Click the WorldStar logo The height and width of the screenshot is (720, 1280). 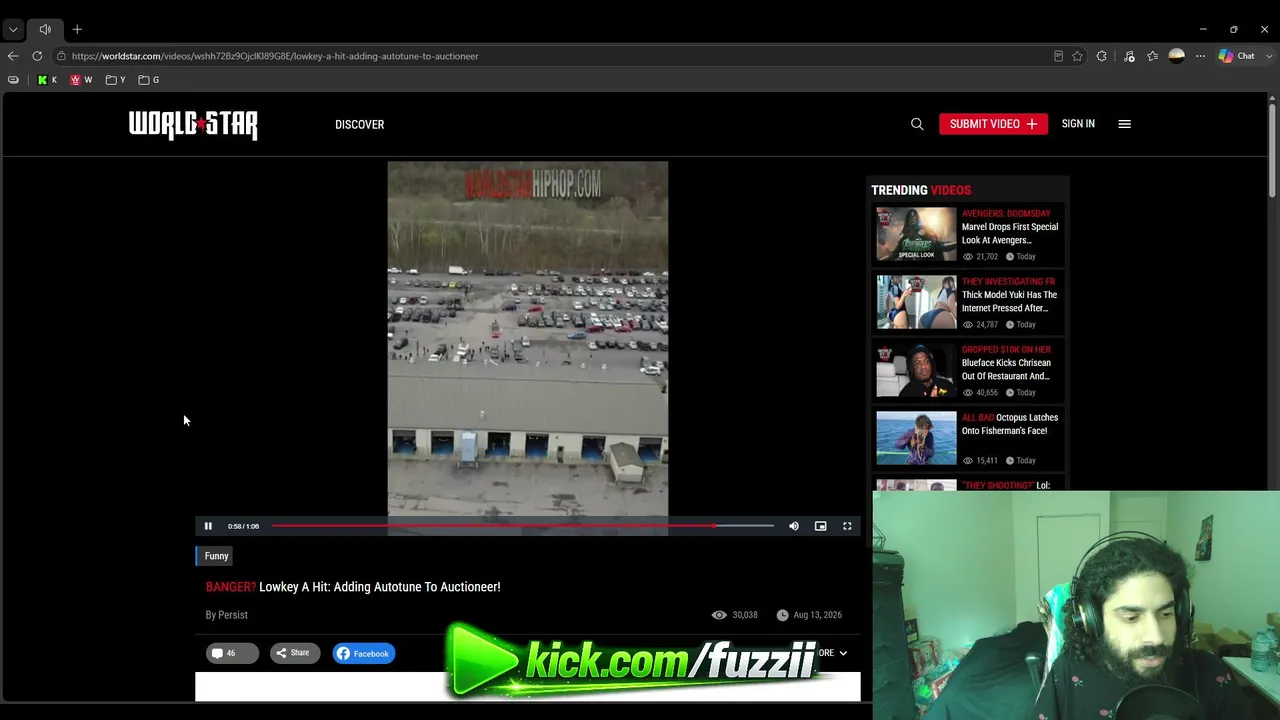tap(193, 125)
